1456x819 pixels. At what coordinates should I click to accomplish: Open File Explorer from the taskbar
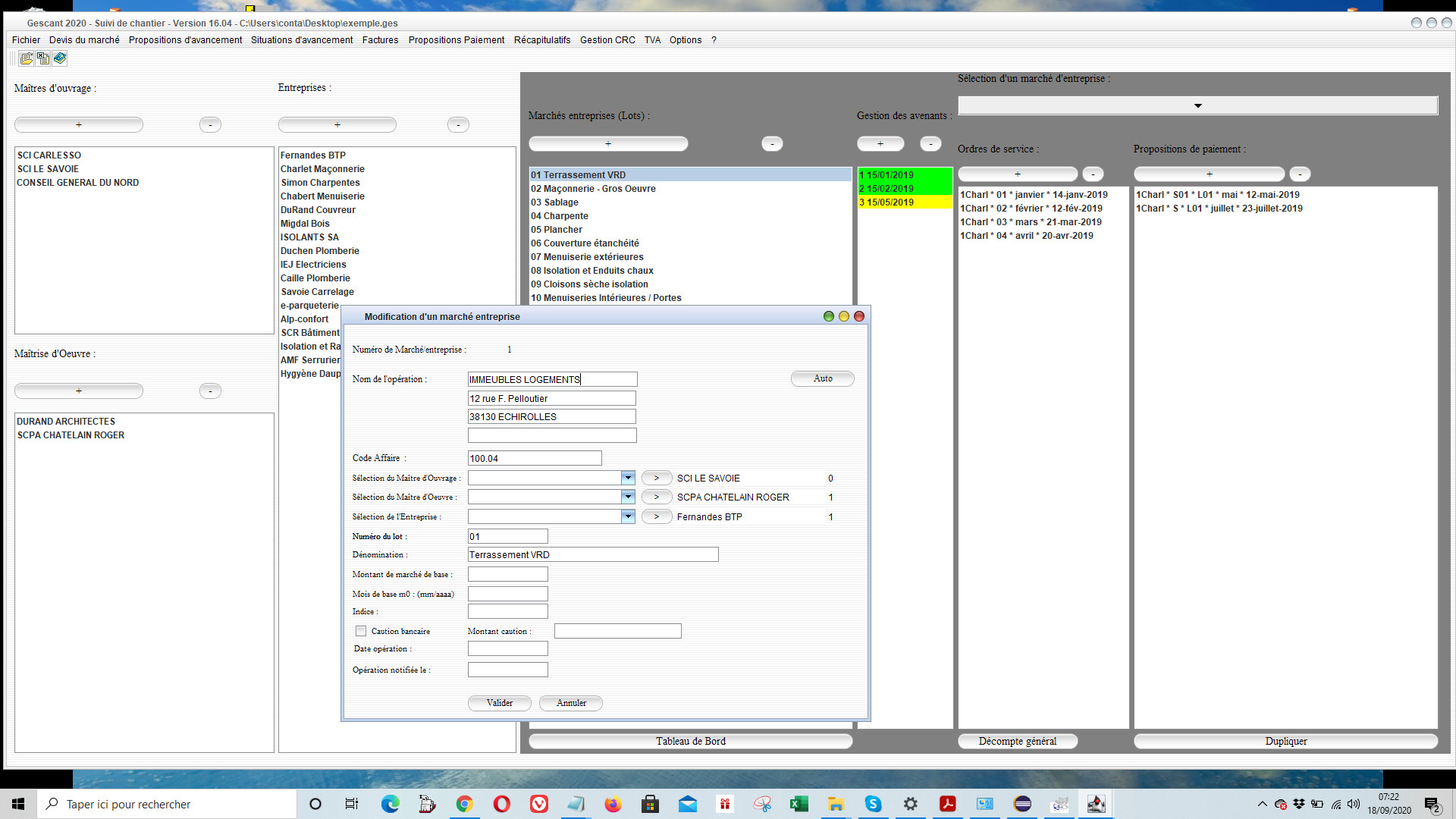836,804
